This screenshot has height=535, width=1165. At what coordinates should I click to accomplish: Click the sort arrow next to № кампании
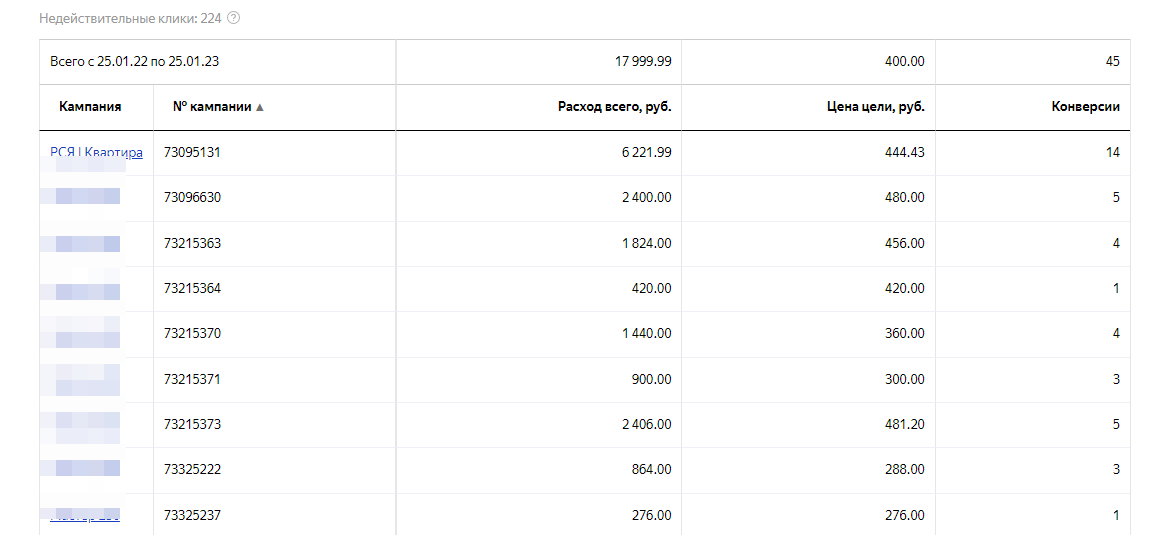pyautogui.click(x=260, y=107)
